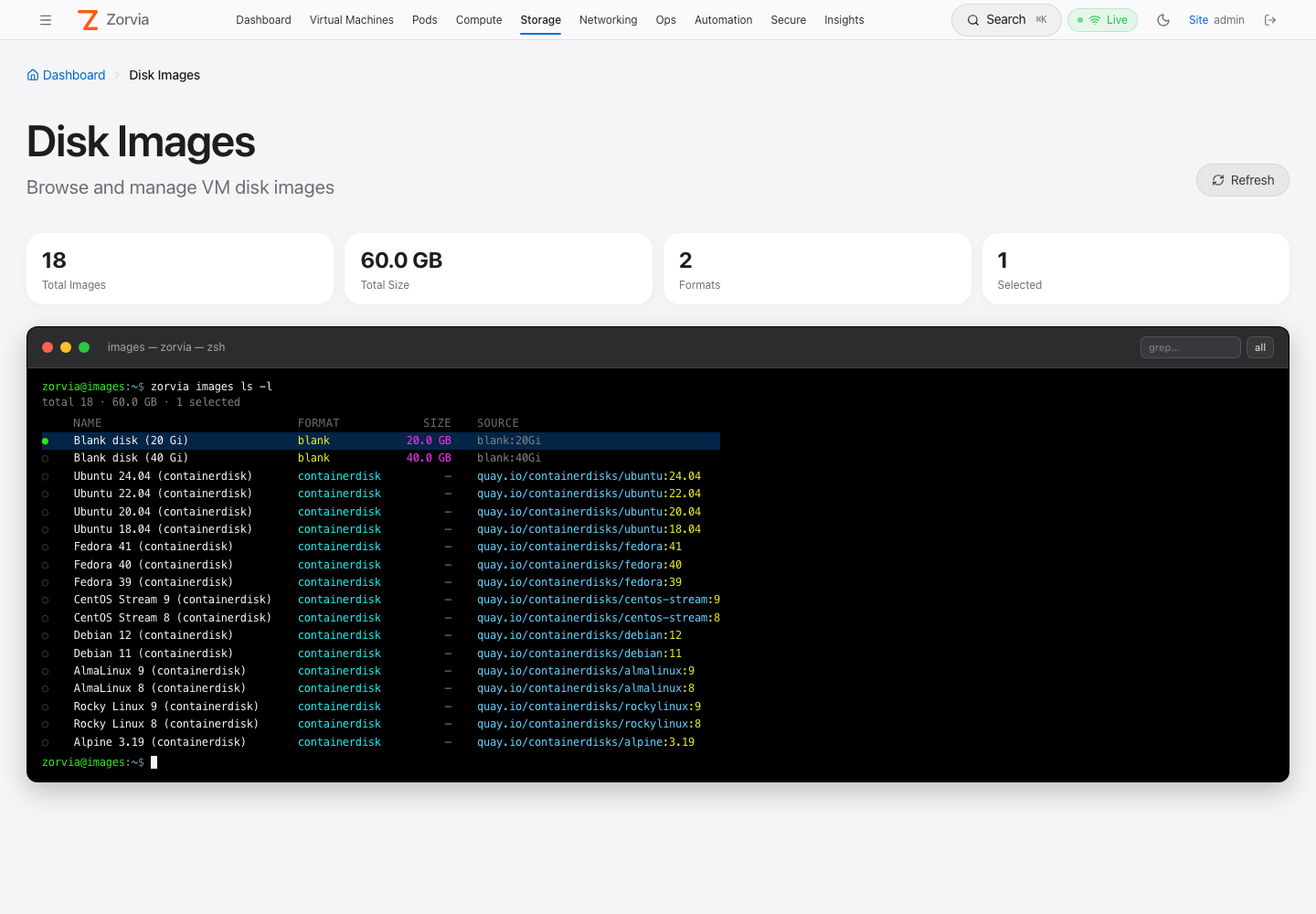
Task: Click 'Rocky Linux 8 (containerdisk)' row name
Action: pos(166,724)
